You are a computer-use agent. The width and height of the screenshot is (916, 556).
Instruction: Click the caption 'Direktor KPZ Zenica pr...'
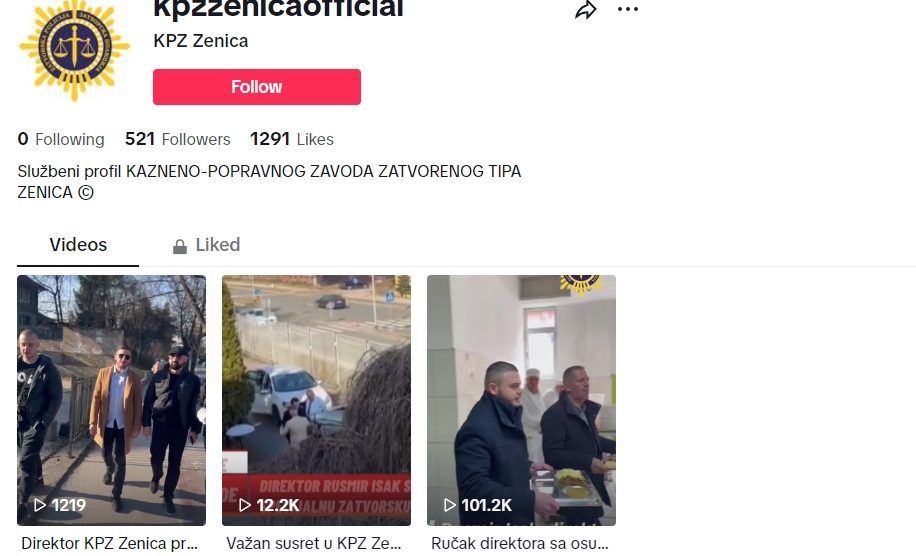click(x=110, y=543)
